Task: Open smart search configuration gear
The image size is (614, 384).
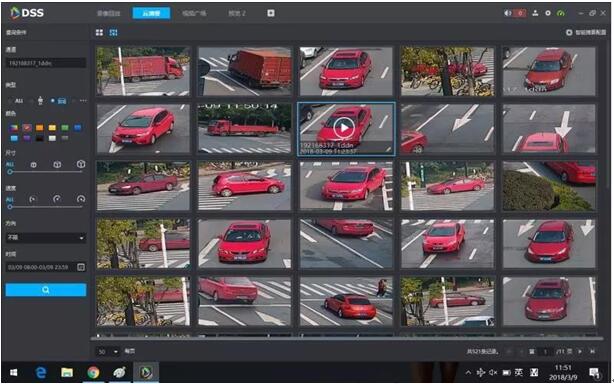Action: 569,32
